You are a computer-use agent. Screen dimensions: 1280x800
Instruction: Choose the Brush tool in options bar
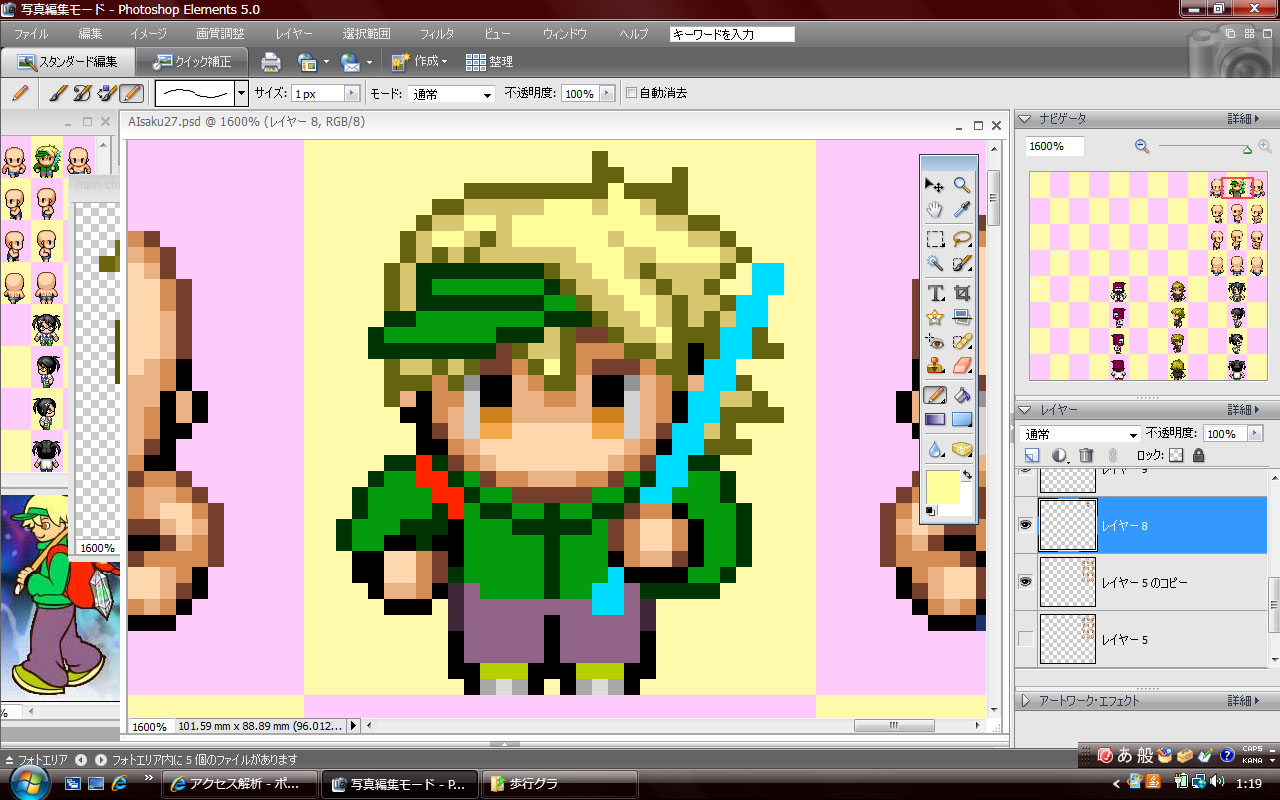point(58,93)
